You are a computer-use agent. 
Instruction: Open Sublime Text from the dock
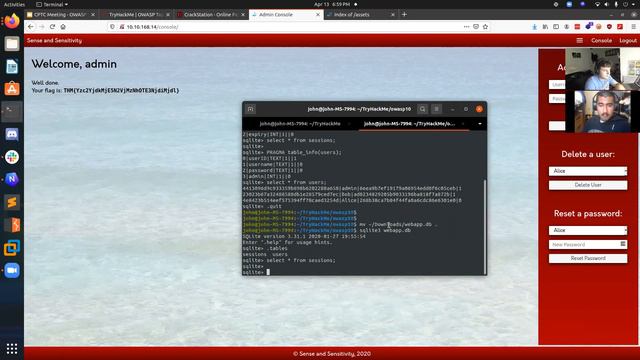[x=12, y=202]
